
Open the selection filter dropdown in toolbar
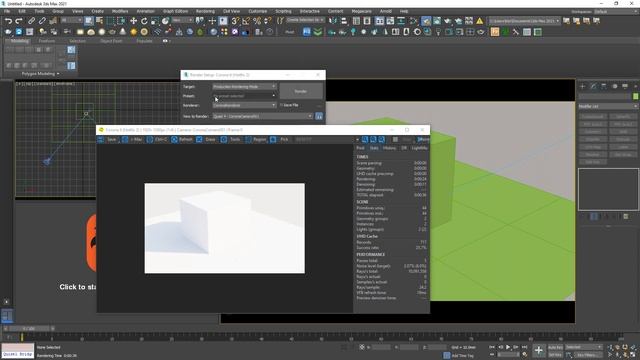tap(71, 20)
